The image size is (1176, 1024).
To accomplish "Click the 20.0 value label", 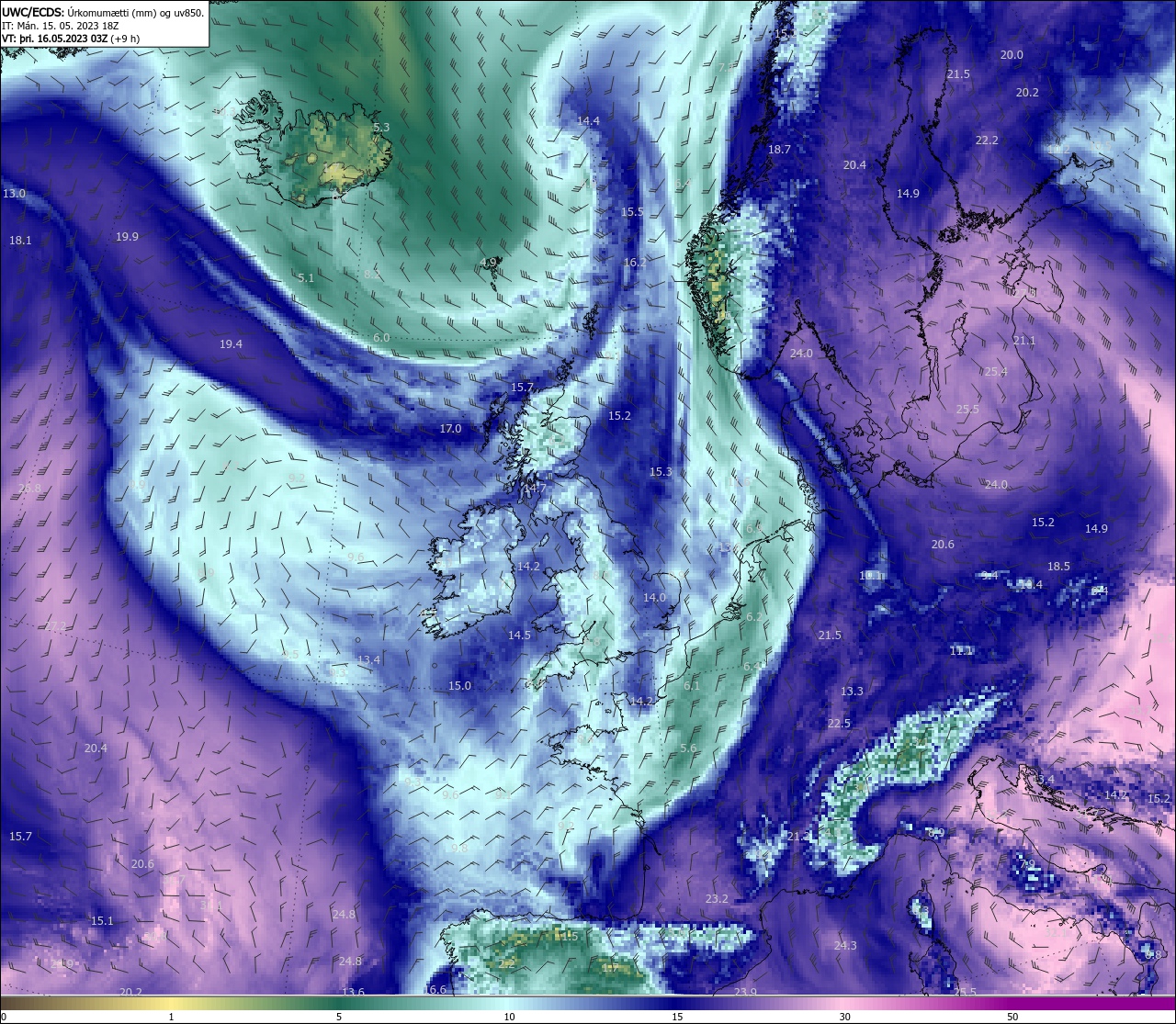I will (1012, 54).
